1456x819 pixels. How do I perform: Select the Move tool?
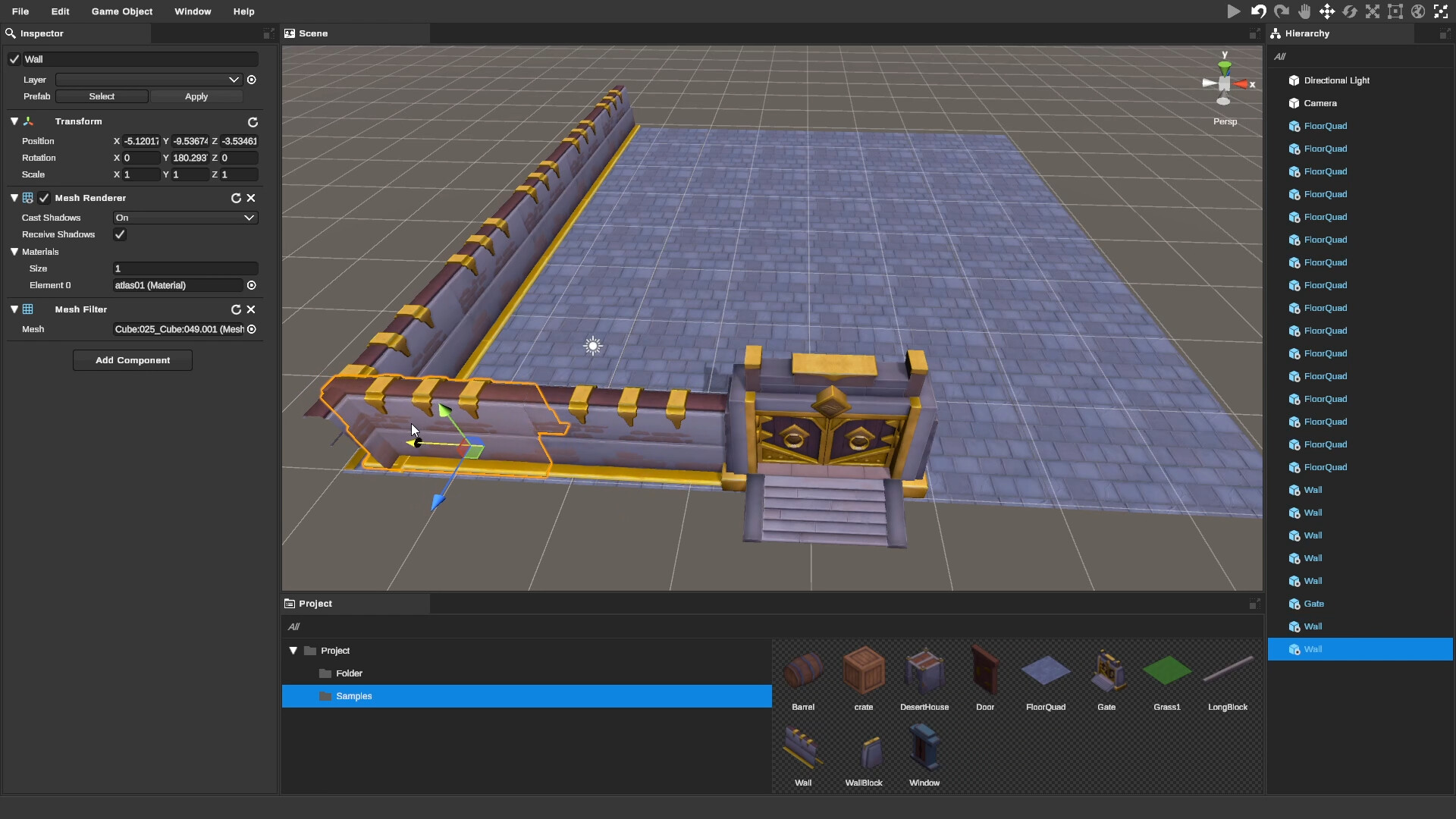coord(1327,11)
